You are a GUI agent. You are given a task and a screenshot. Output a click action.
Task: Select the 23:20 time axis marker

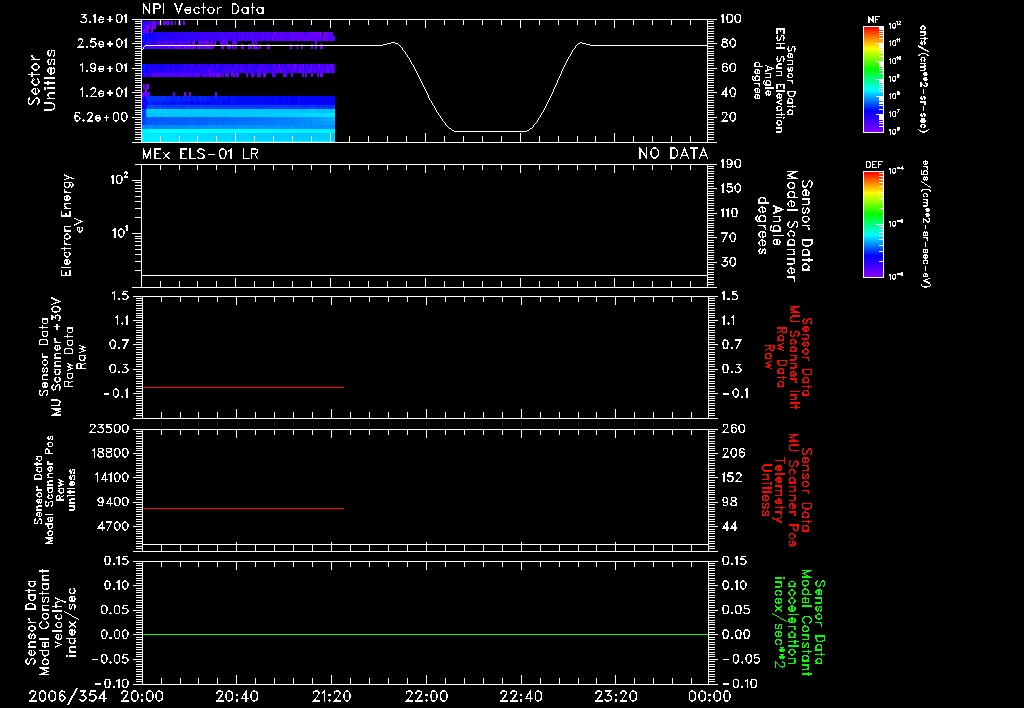click(x=615, y=696)
